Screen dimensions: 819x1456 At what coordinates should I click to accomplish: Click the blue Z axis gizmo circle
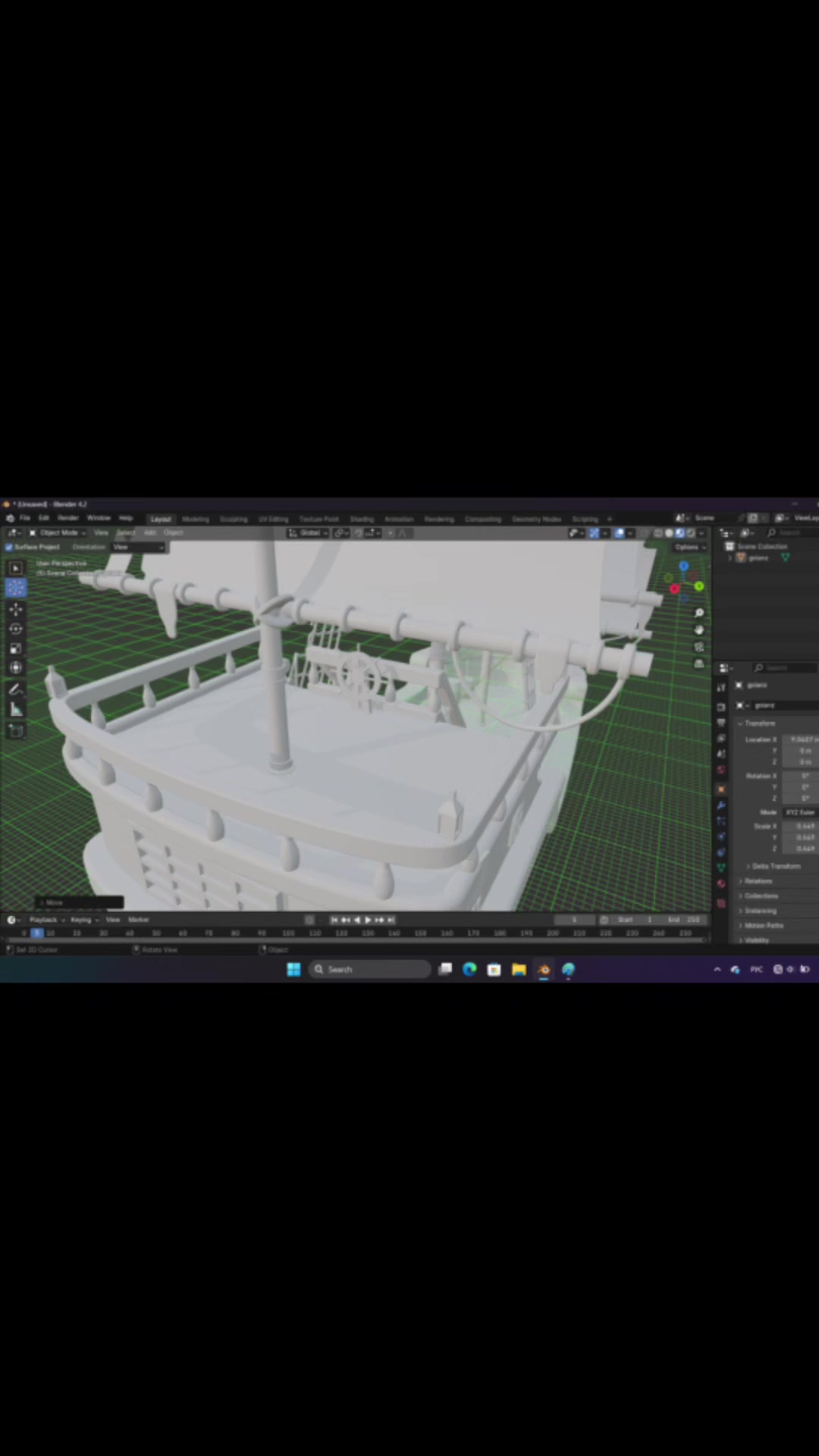click(684, 566)
